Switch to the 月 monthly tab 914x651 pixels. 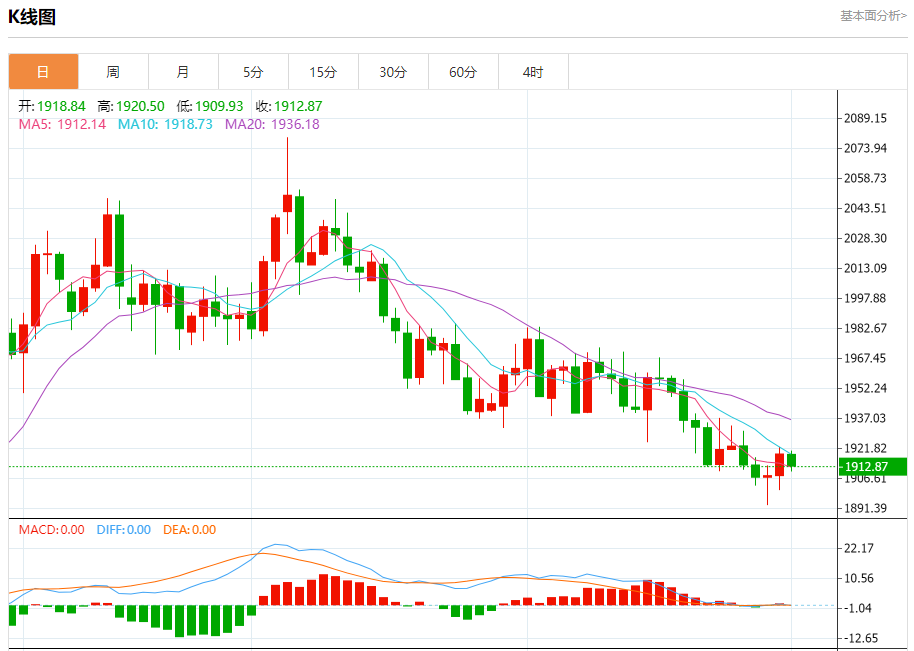(183, 72)
